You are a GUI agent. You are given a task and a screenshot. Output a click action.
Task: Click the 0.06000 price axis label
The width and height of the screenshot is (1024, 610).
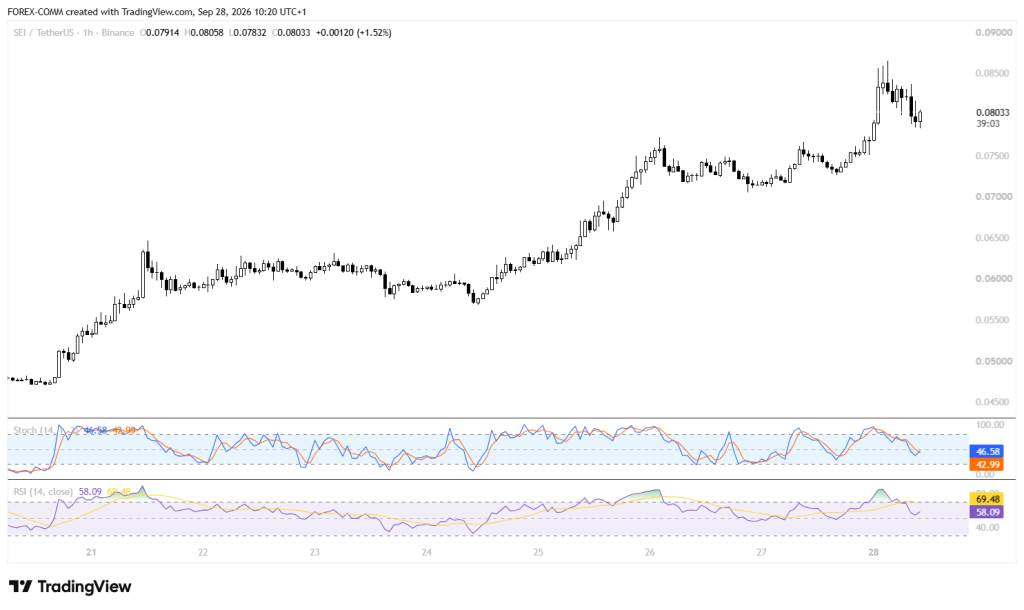click(x=993, y=279)
